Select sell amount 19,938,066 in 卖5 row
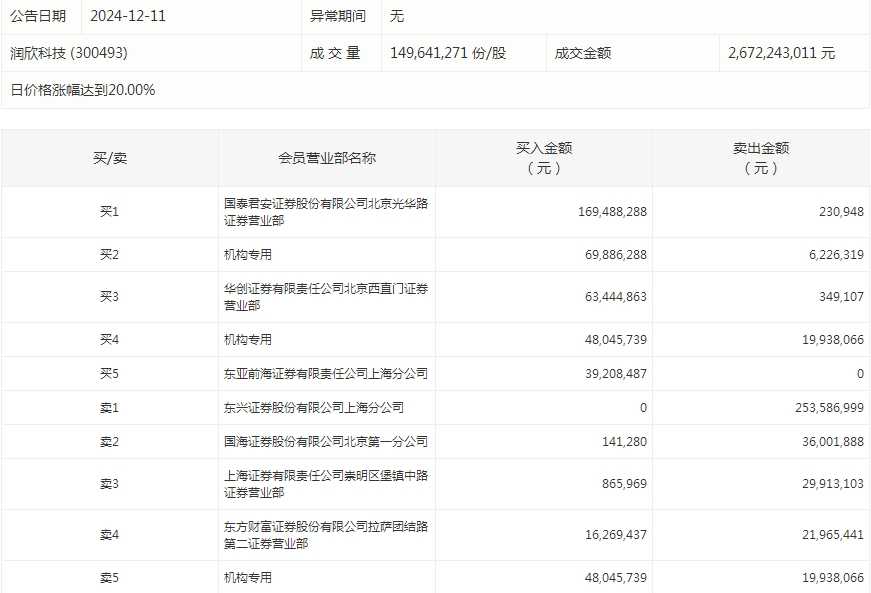 [x=833, y=577]
